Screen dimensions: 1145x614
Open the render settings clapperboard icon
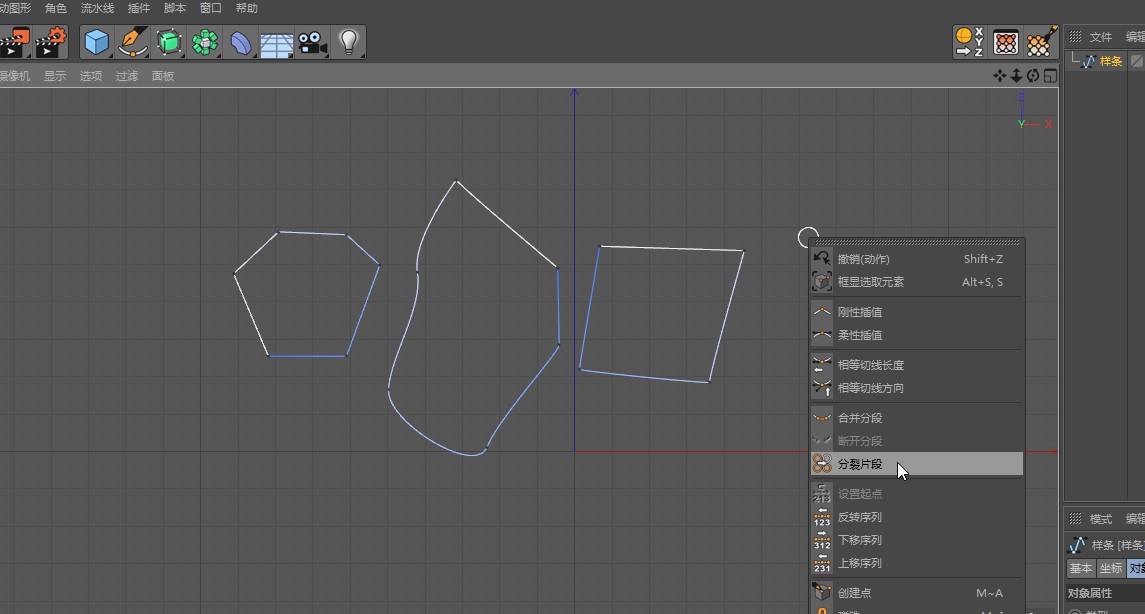[51, 42]
